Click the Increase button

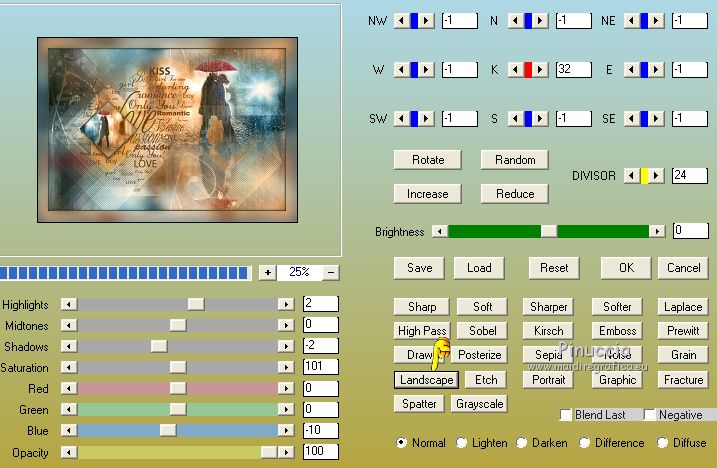tap(428, 194)
